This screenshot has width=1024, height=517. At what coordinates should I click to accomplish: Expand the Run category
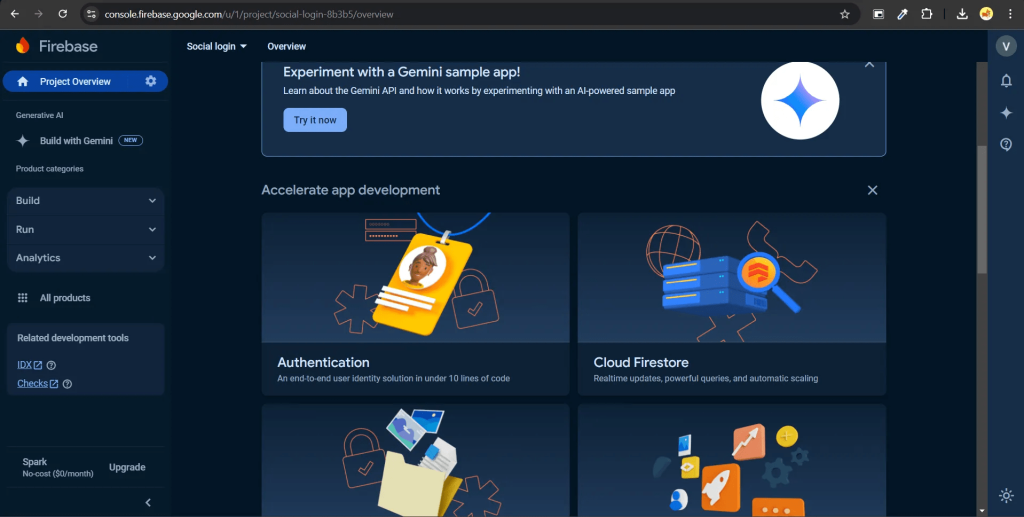85,229
